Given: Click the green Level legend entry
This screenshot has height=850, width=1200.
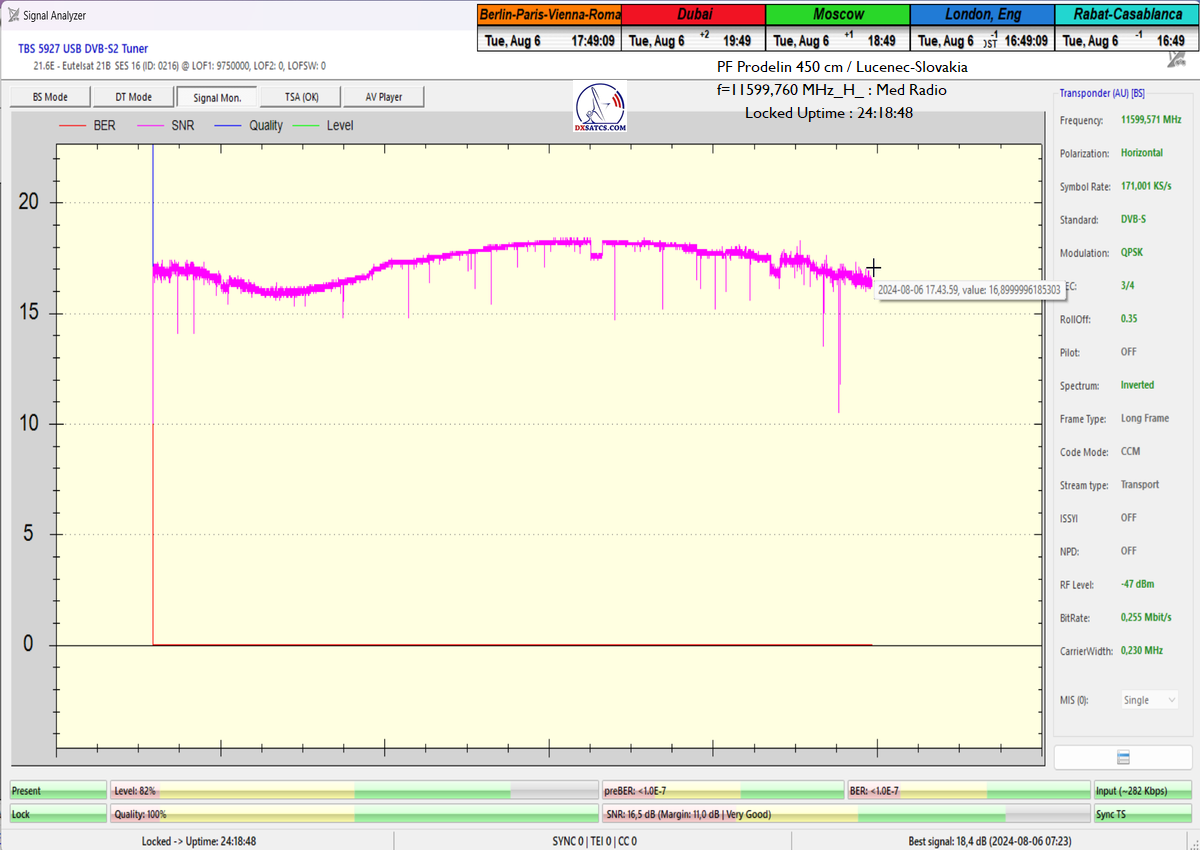Looking at the screenshot, I should (326, 126).
